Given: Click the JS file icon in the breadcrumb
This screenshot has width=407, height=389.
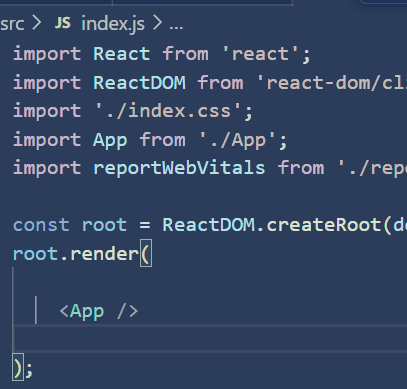Looking at the screenshot, I should pos(63,23).
